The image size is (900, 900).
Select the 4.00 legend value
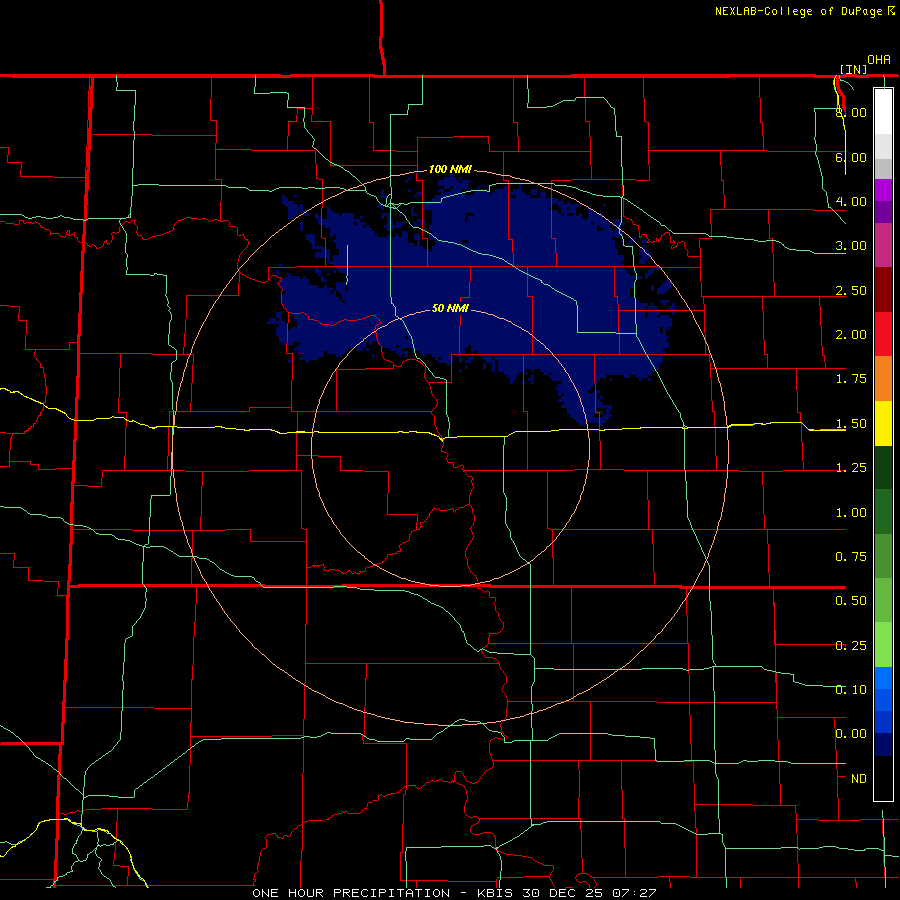pyautogui.click(x=851, y=201)
